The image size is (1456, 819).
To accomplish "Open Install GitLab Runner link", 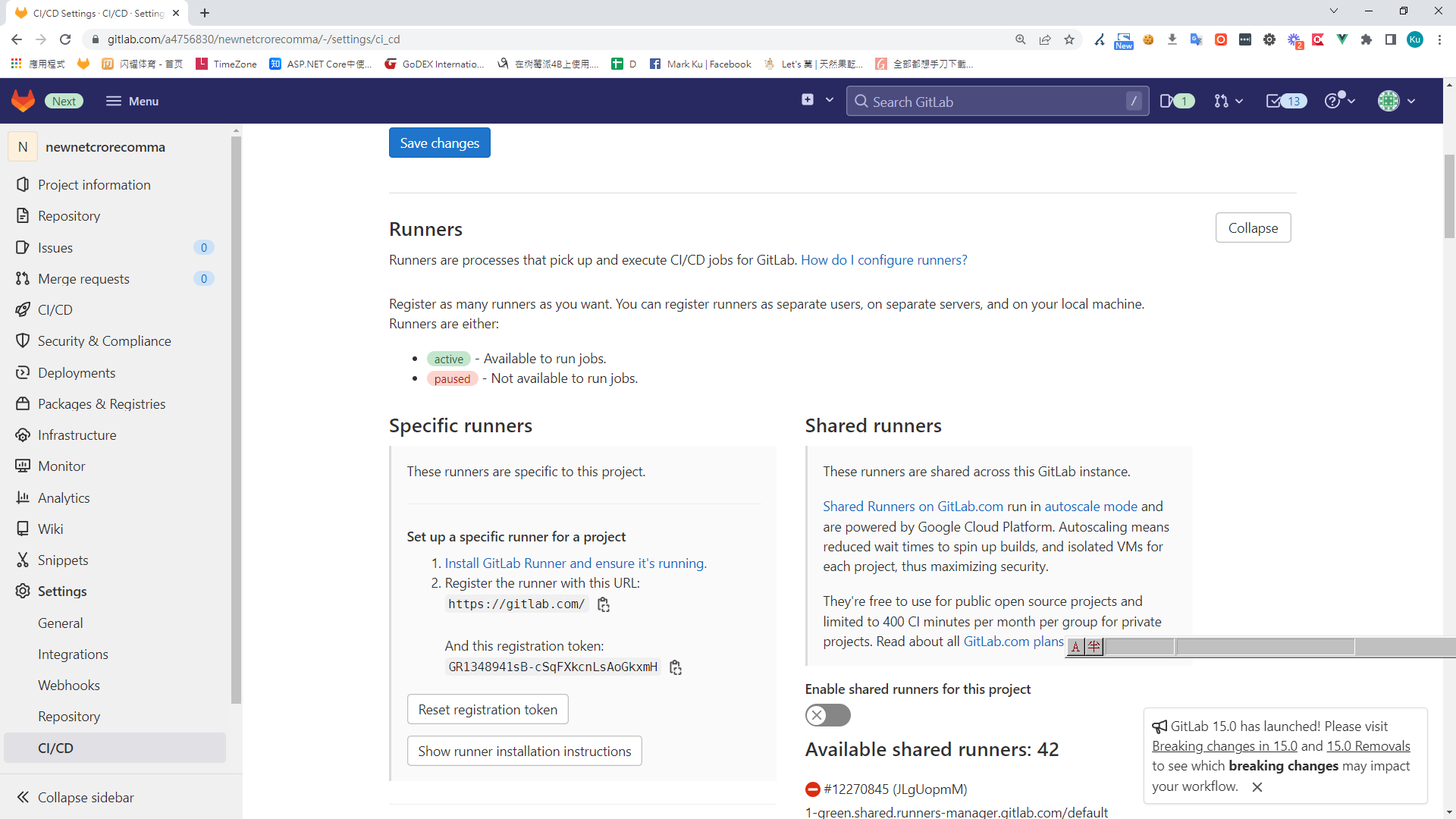I will click(575, 563).
